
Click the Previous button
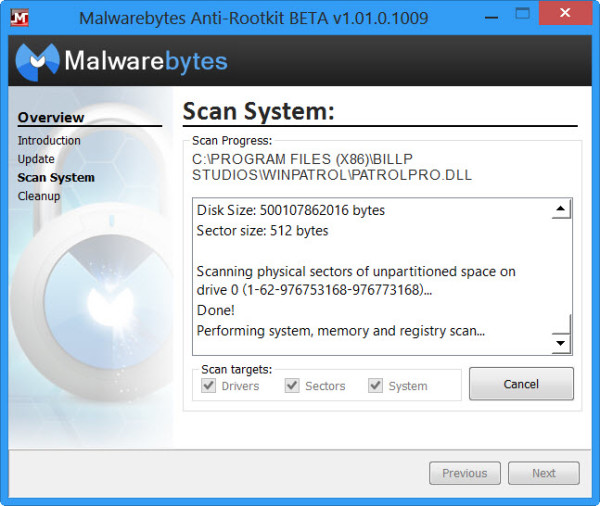[465, 473]
